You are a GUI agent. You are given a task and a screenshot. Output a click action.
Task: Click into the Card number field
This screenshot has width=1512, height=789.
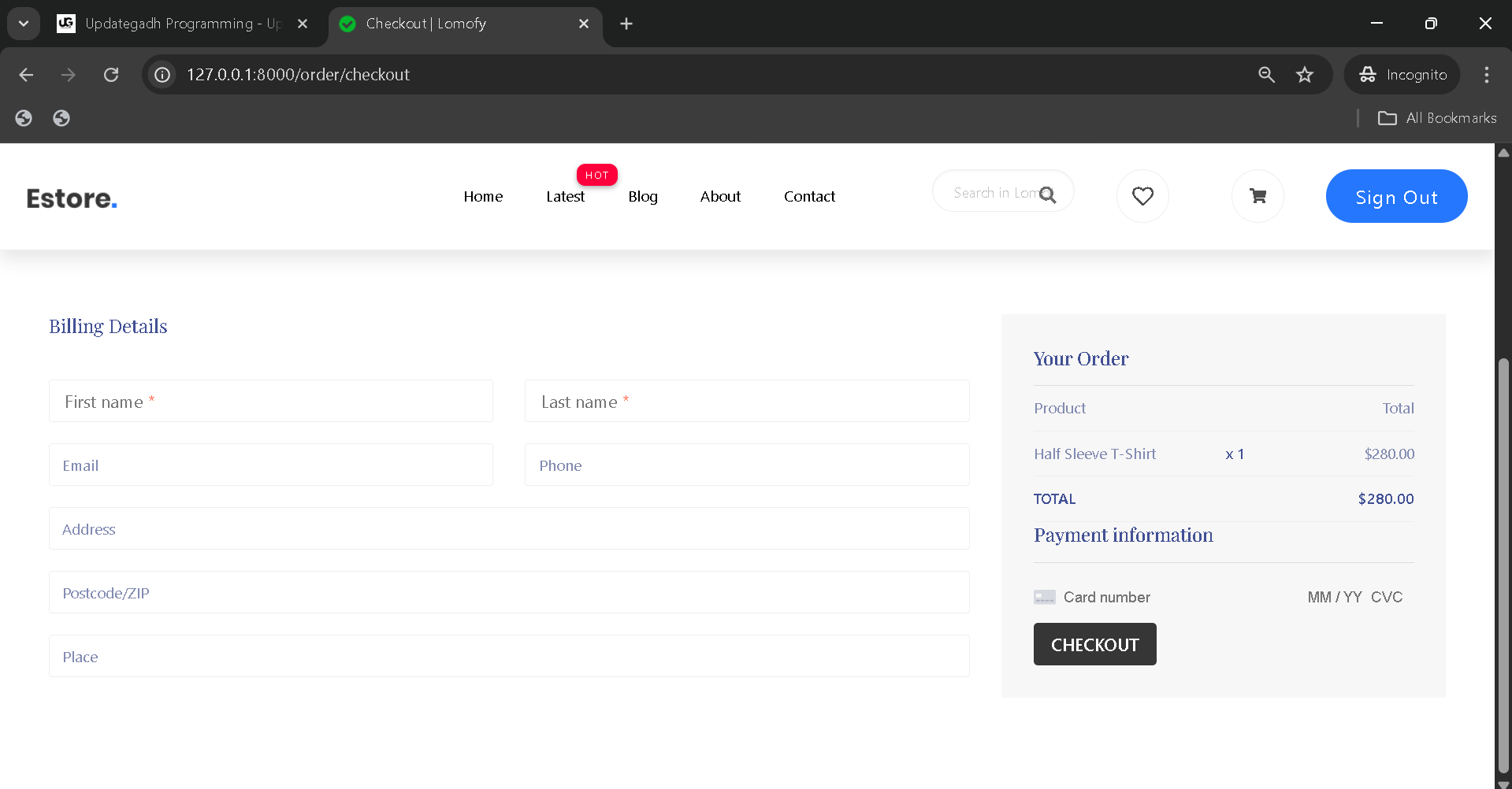click(1106, 597)
